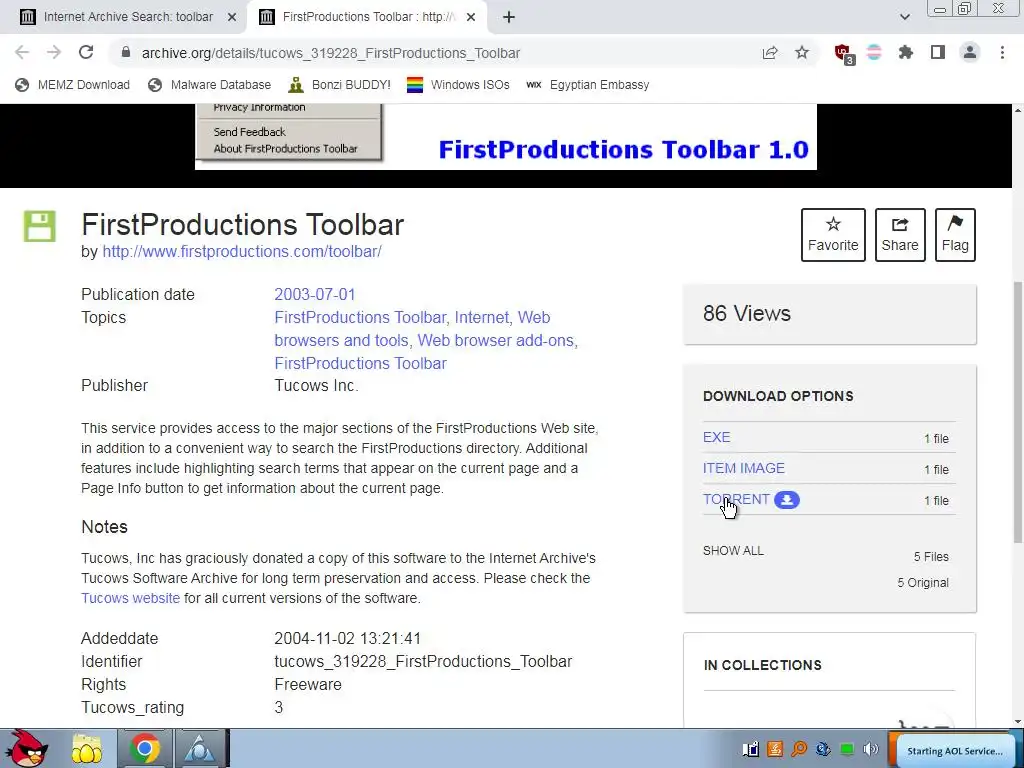Open the Extensions puzzle-piece menu
Screen dimensions: 1024x768
click(906, 53)
